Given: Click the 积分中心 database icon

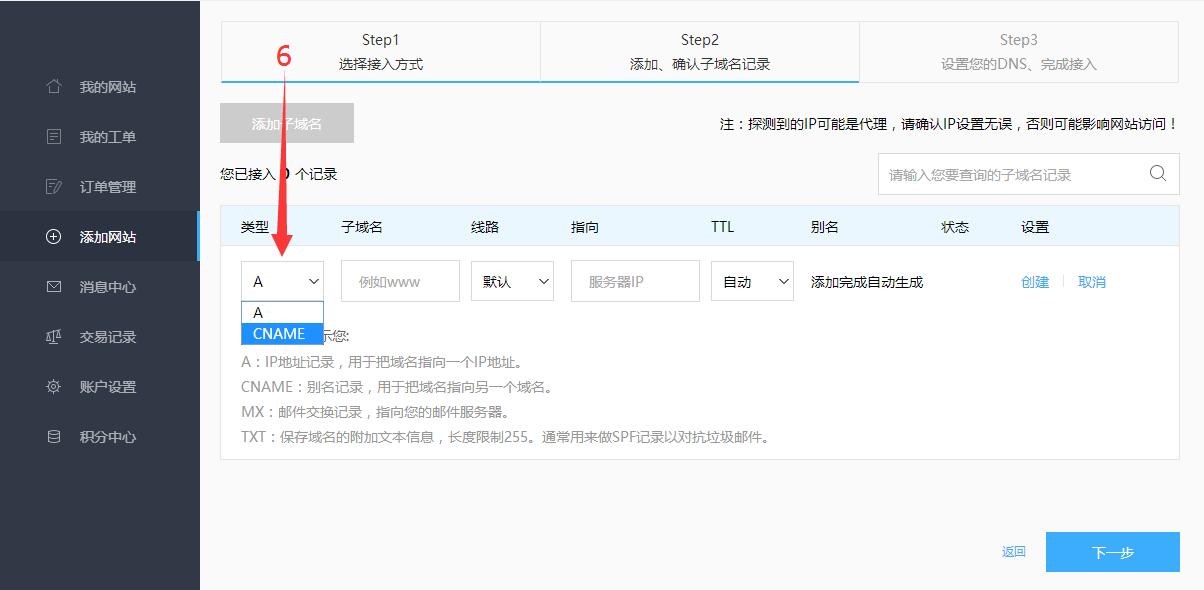Looking at the screenshot, I should [55, 436].
